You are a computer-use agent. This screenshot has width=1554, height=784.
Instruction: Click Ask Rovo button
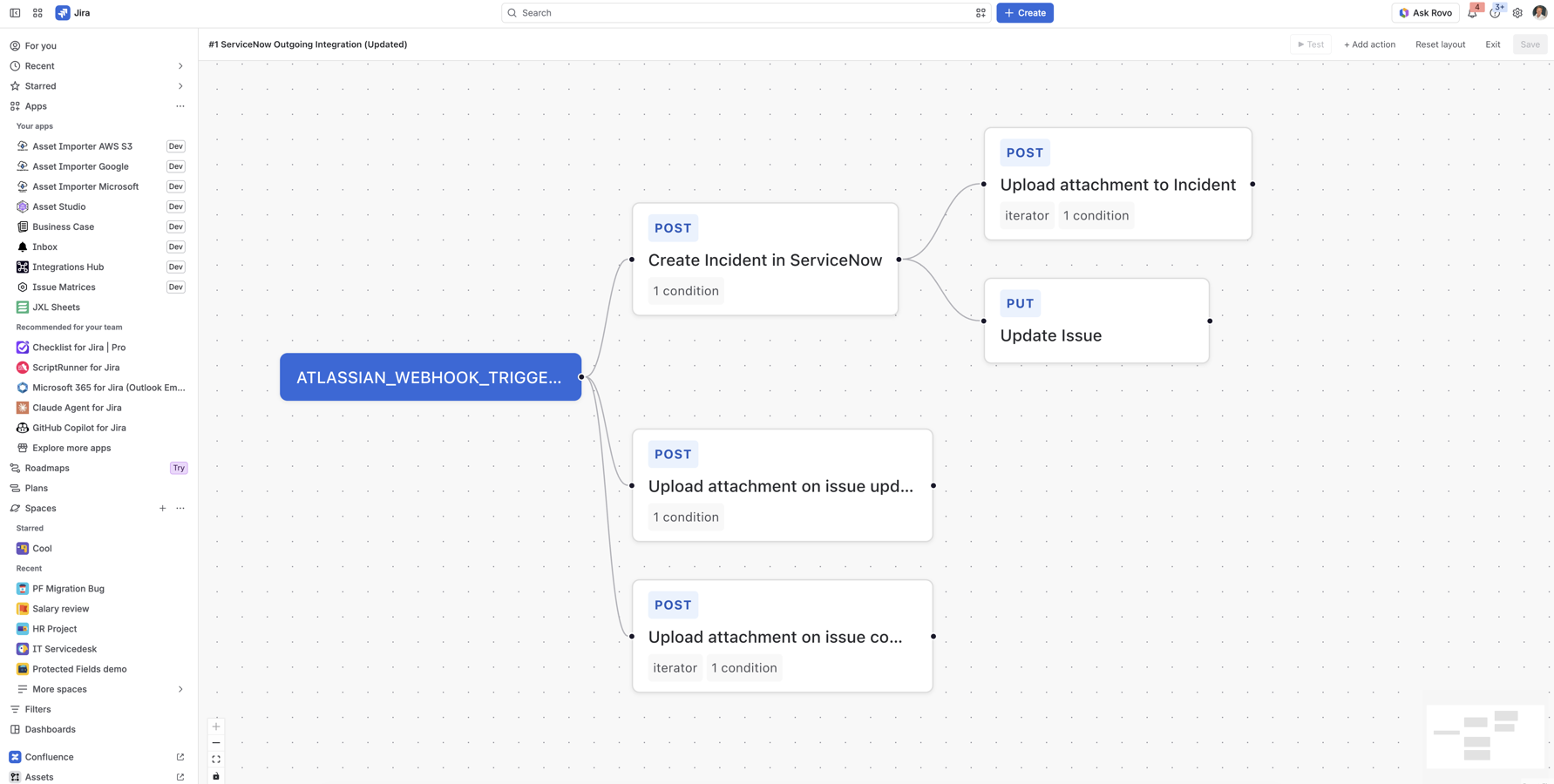1425,13
